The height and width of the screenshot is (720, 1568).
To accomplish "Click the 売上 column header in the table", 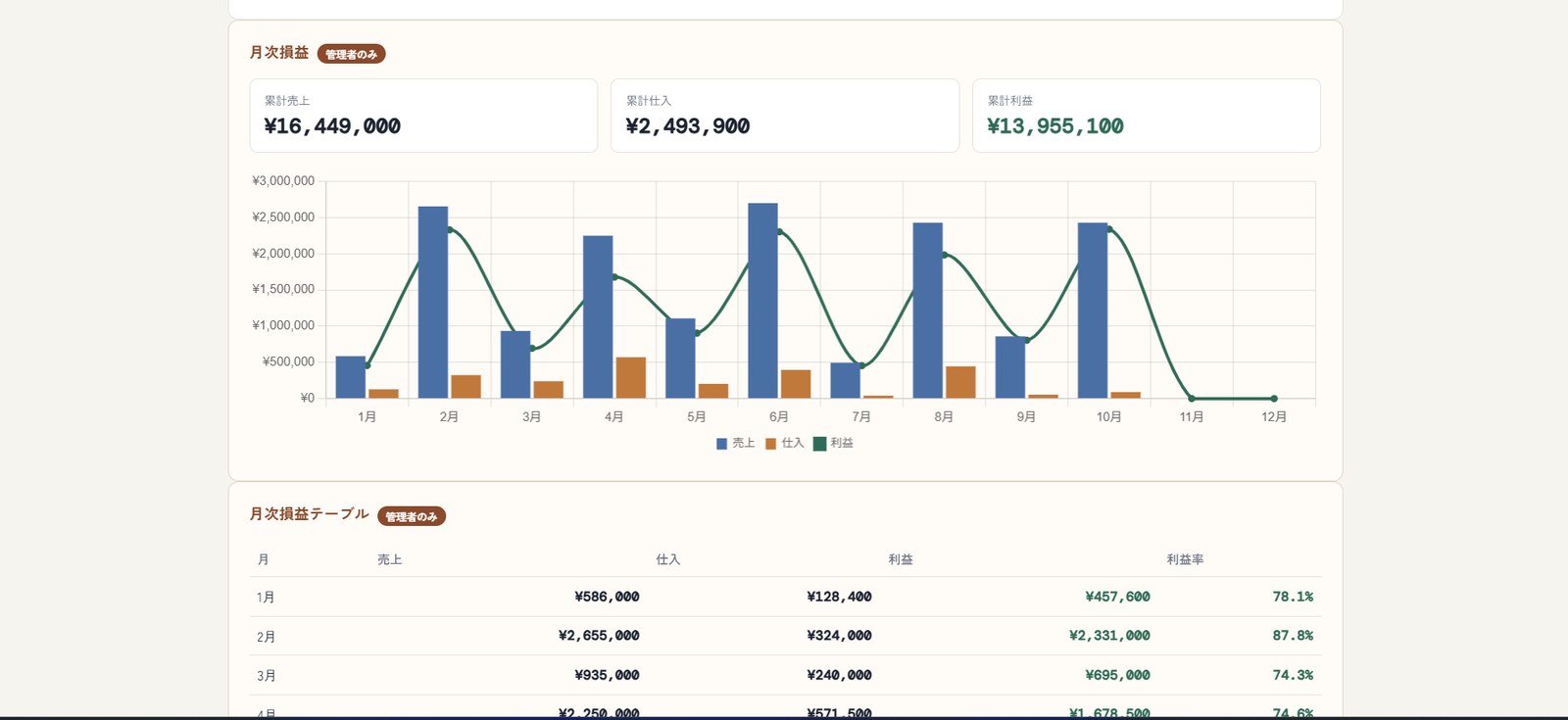I will [x=390, y=560].
